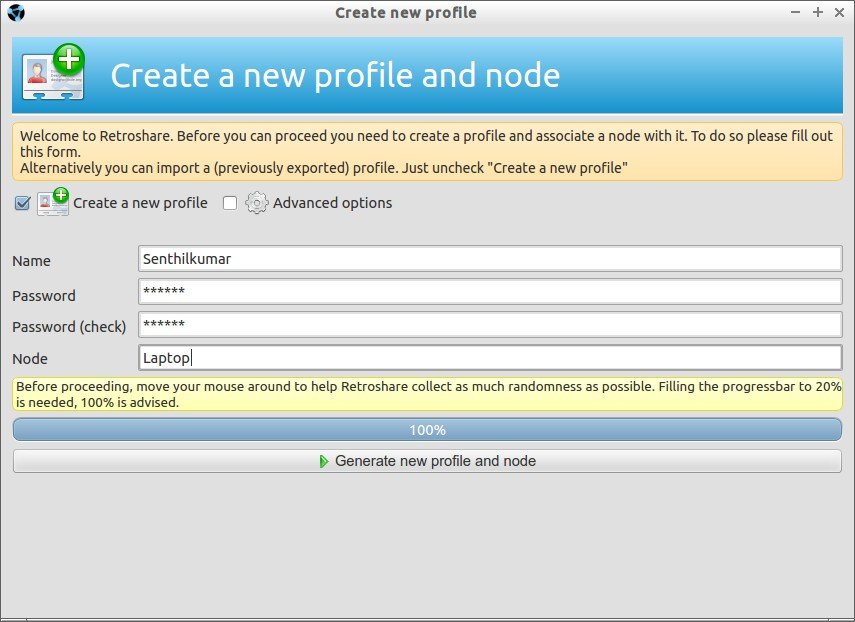Image resolution: width=855 pixels, height=622 pixels.
Task: Click the Password (check) label
Action: 69,327
